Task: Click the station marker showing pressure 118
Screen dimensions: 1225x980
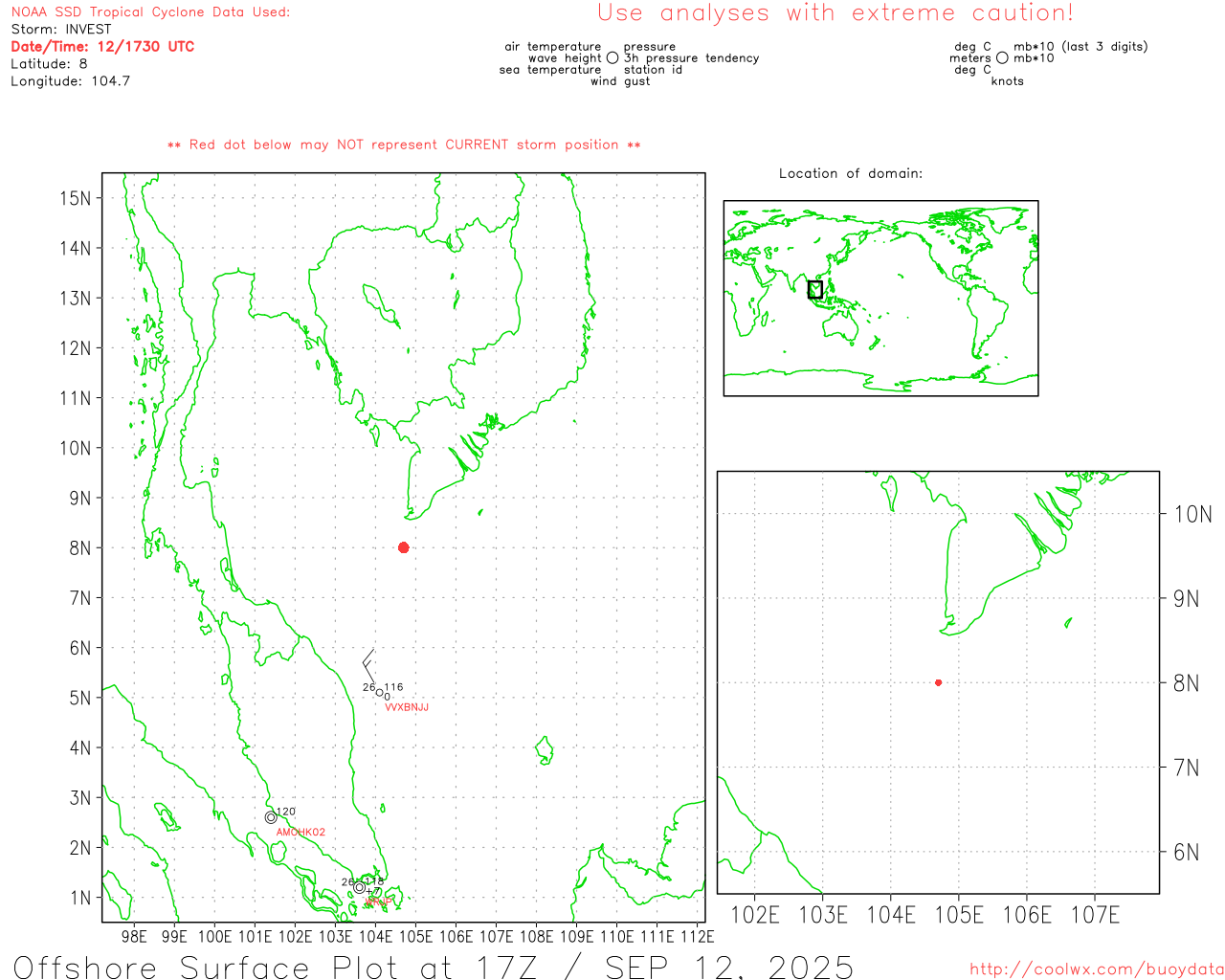Action: pos(360,887)
